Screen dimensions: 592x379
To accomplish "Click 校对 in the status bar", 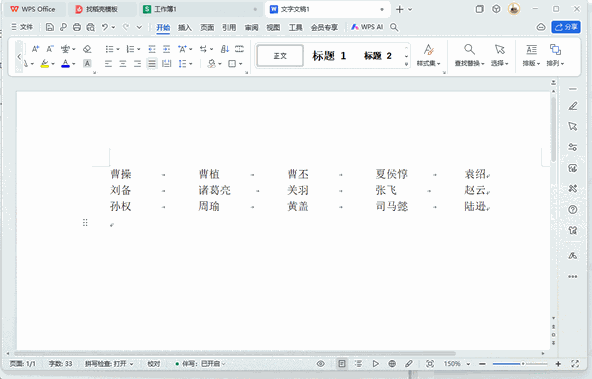I will point(154,364).
